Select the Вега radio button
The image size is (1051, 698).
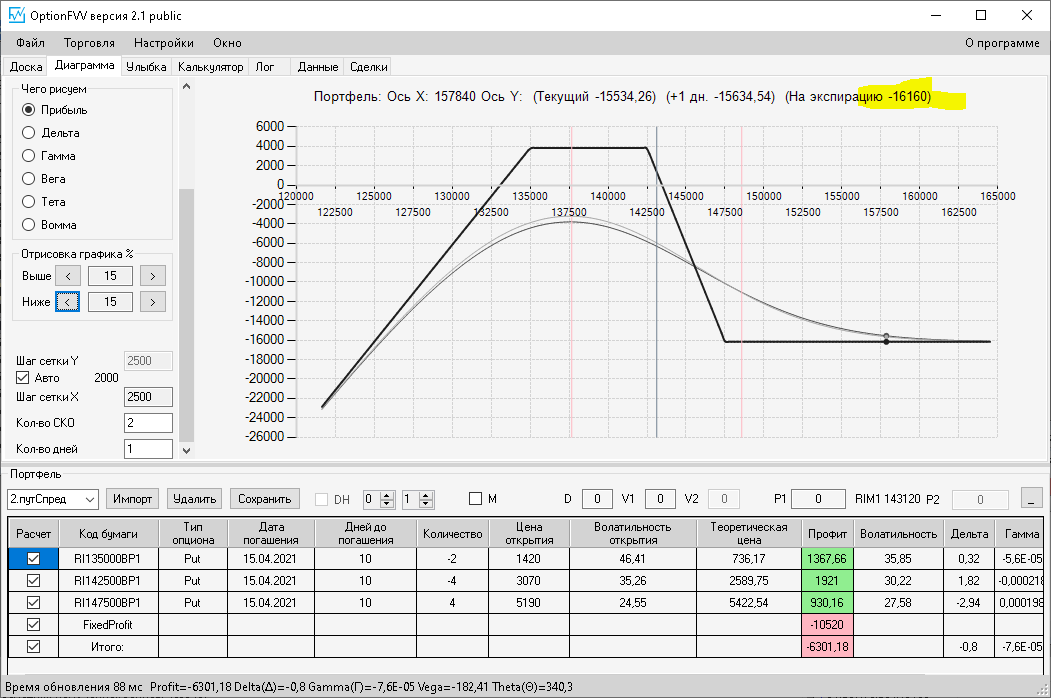[28, 178]
